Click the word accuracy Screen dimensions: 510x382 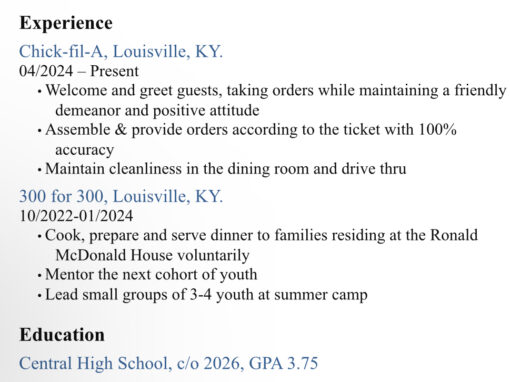pyautogui.click(x=84, y=150)
